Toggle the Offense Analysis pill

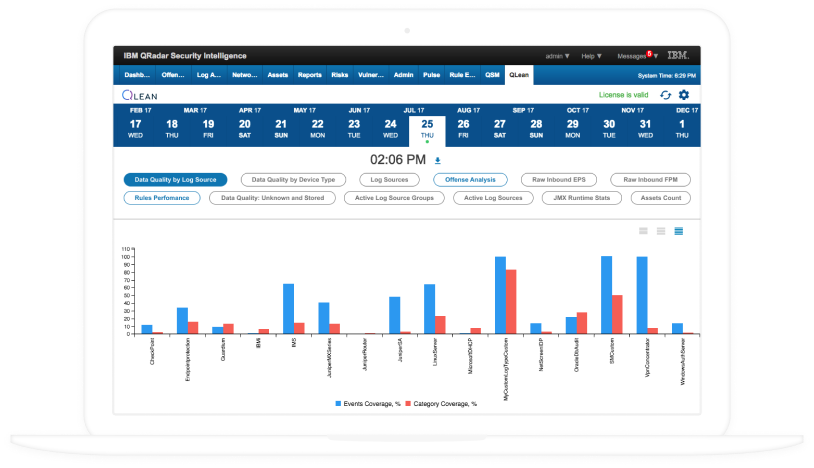coord(470,180)
